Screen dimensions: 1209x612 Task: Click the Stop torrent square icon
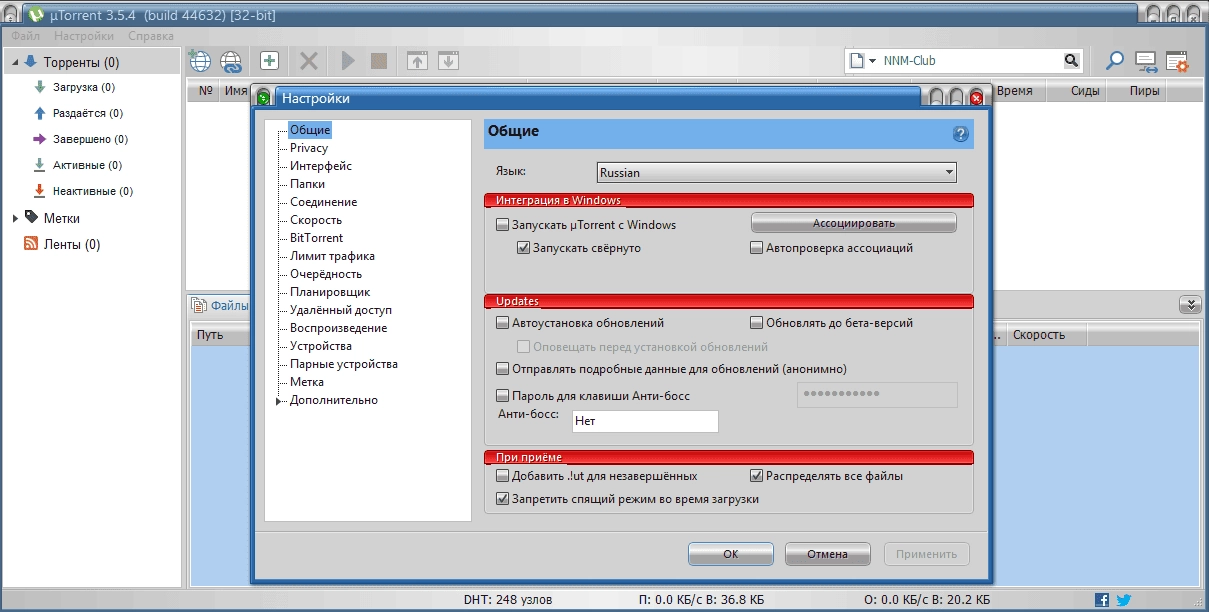[x=379, y=61]
